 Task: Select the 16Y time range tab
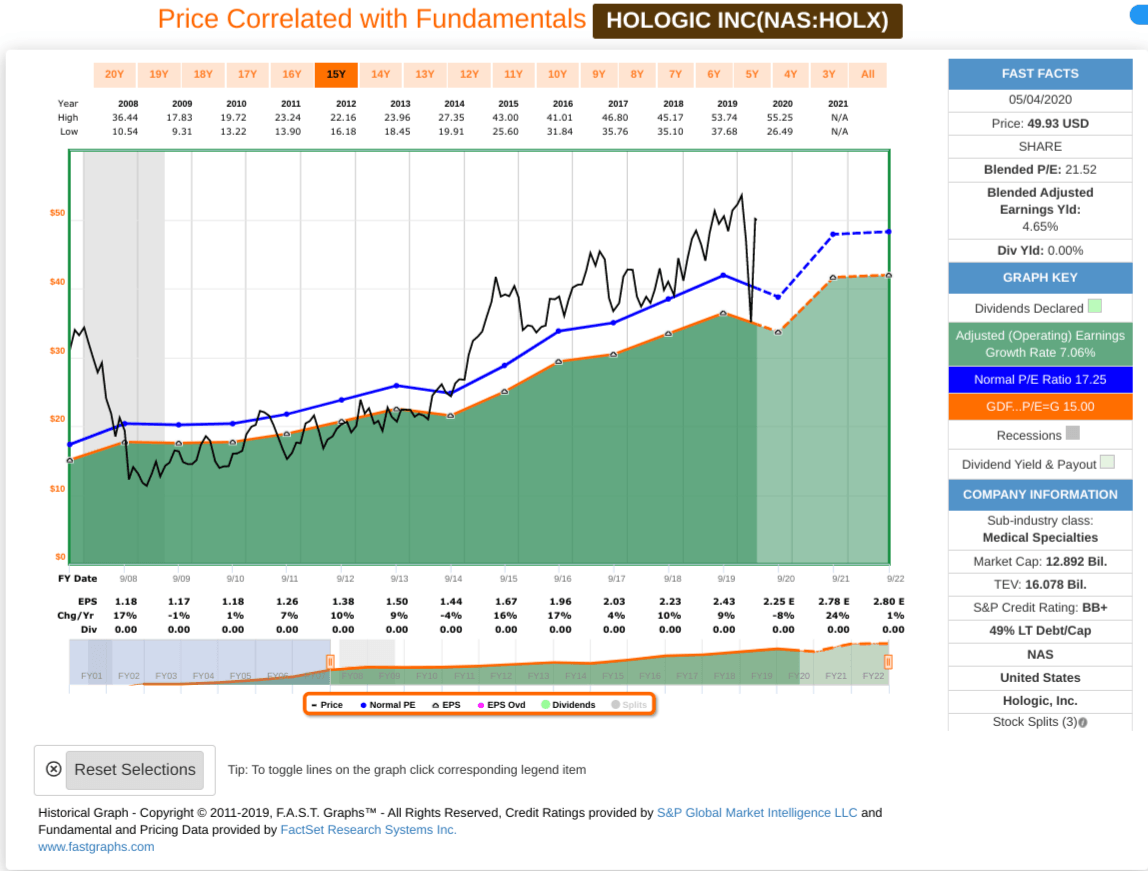tap(292, 75)
